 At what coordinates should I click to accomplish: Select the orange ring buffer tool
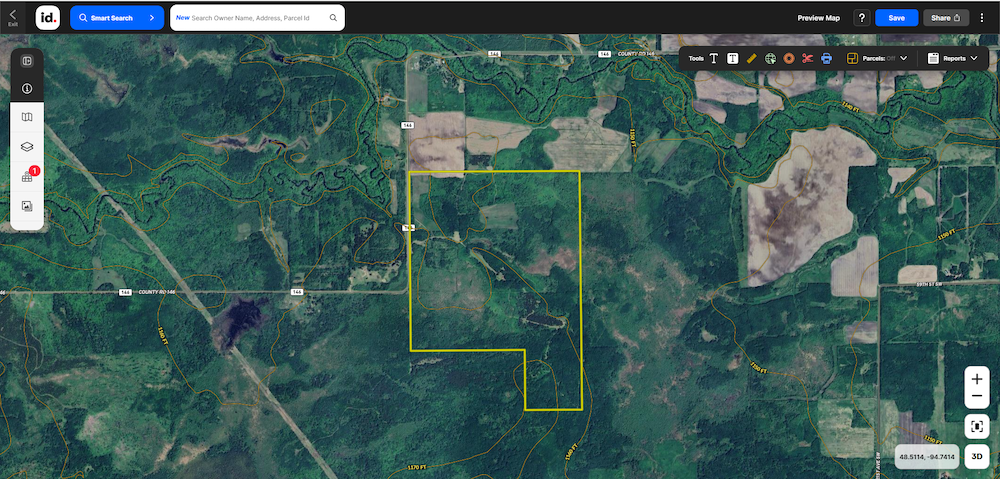(x=789, y=58)
